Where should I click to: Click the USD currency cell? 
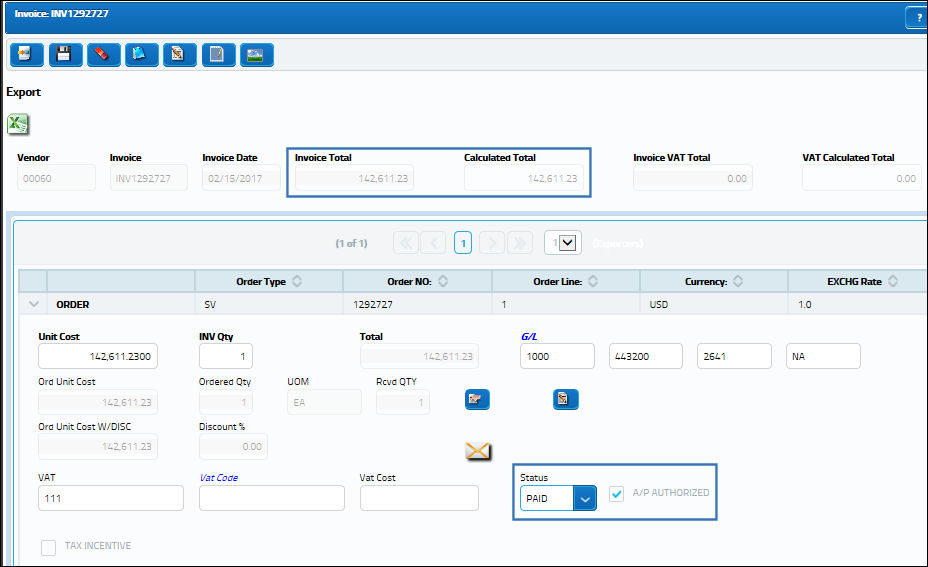pos(714,304)
